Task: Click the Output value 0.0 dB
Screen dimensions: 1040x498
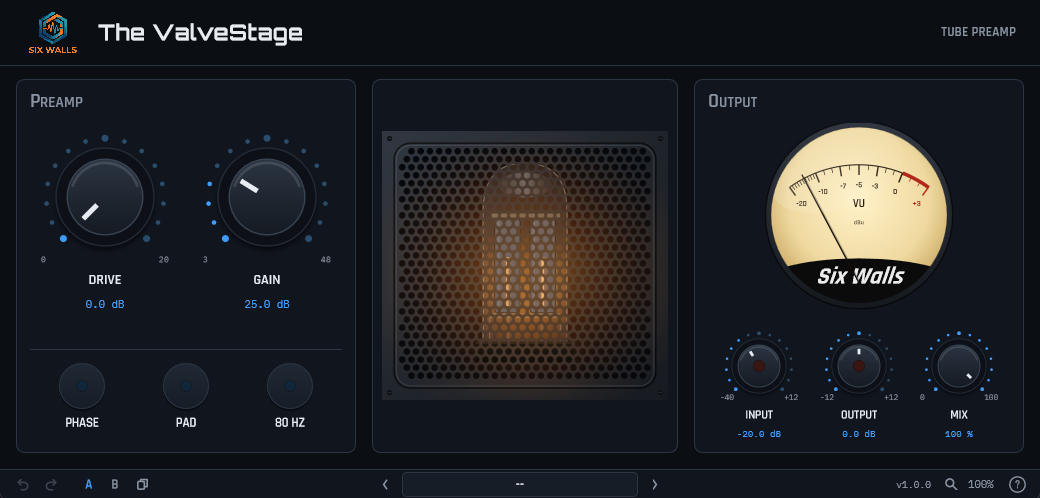Action: [859, 434]
